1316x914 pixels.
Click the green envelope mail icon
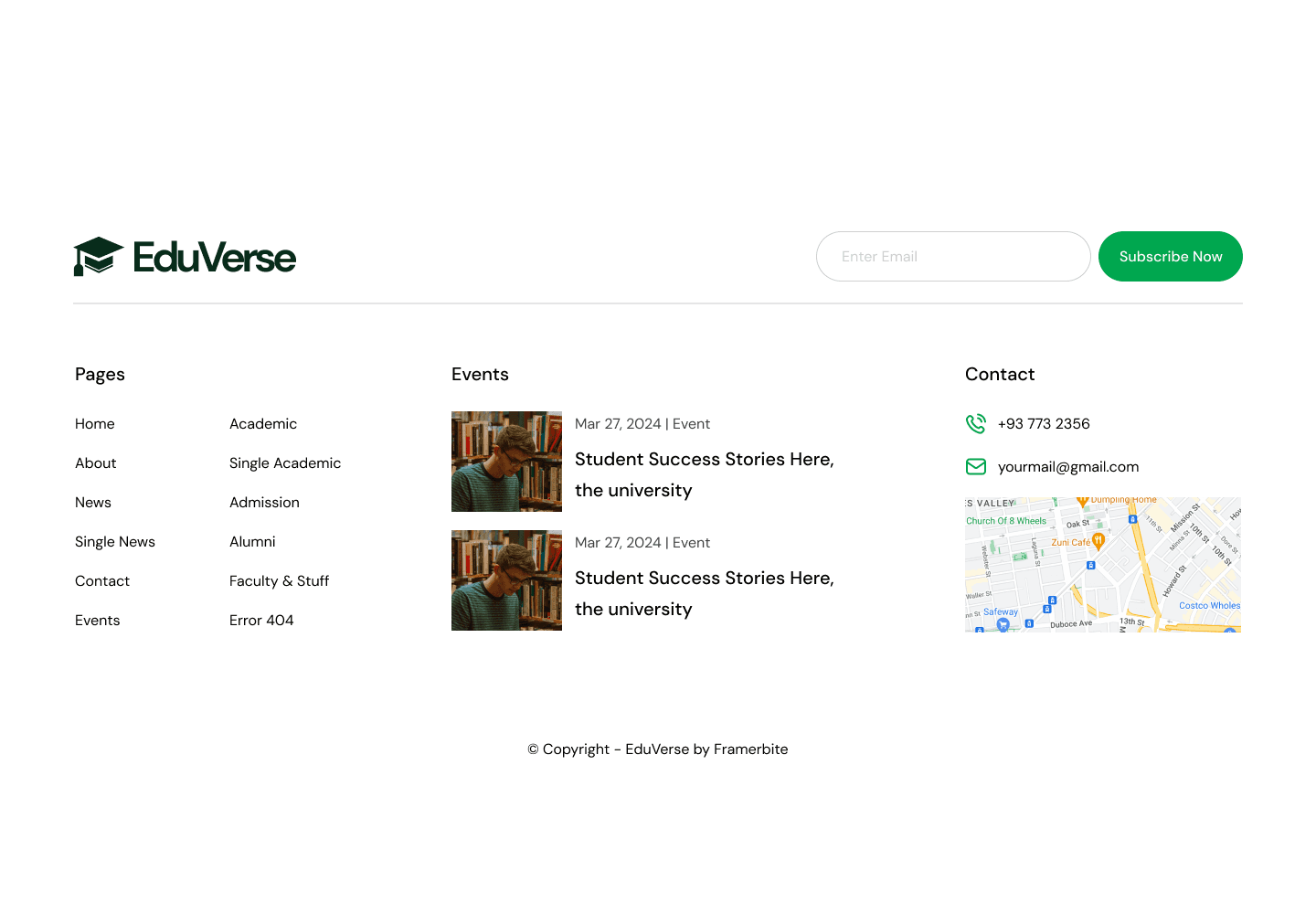coord(976,467)
